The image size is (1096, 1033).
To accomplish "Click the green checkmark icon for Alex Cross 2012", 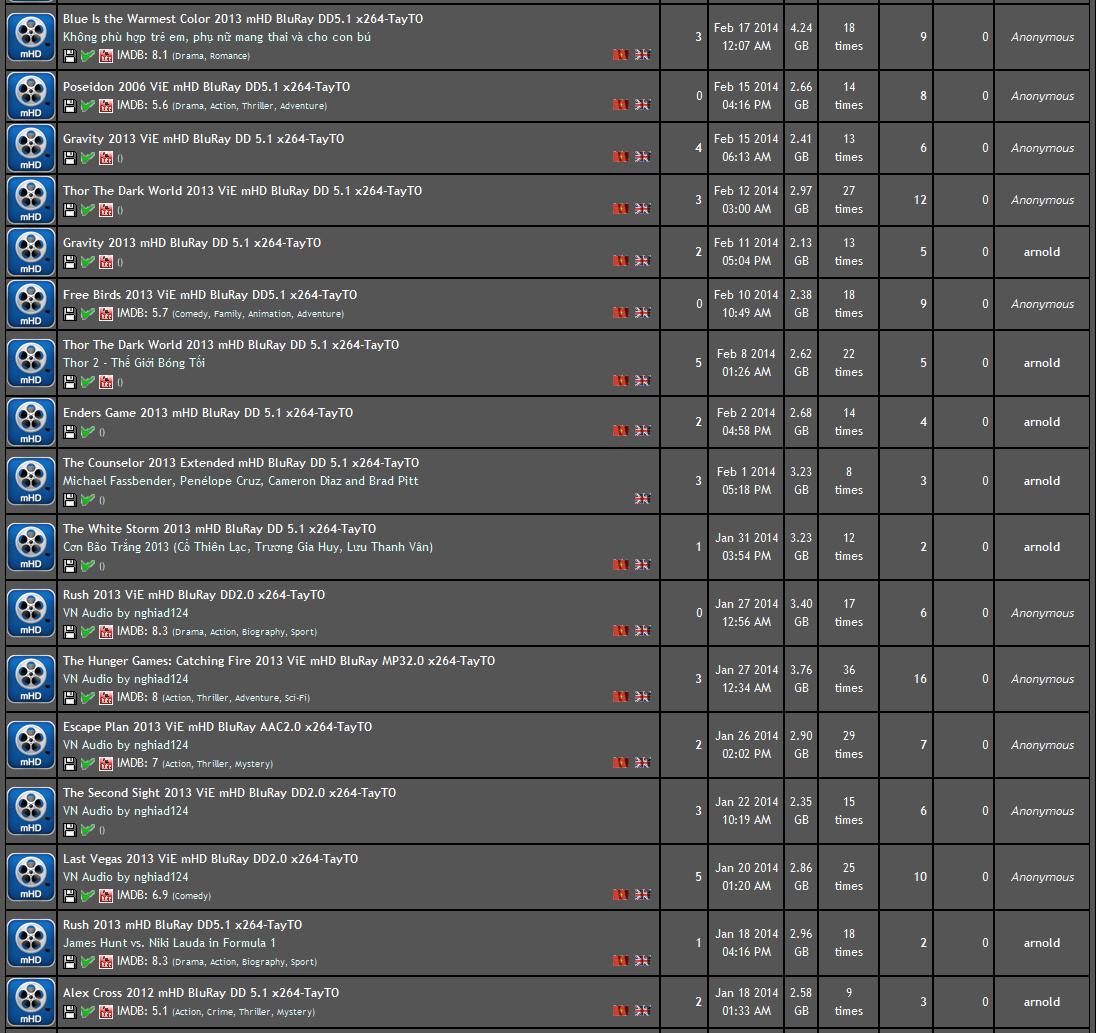I will click(87, 1011).
